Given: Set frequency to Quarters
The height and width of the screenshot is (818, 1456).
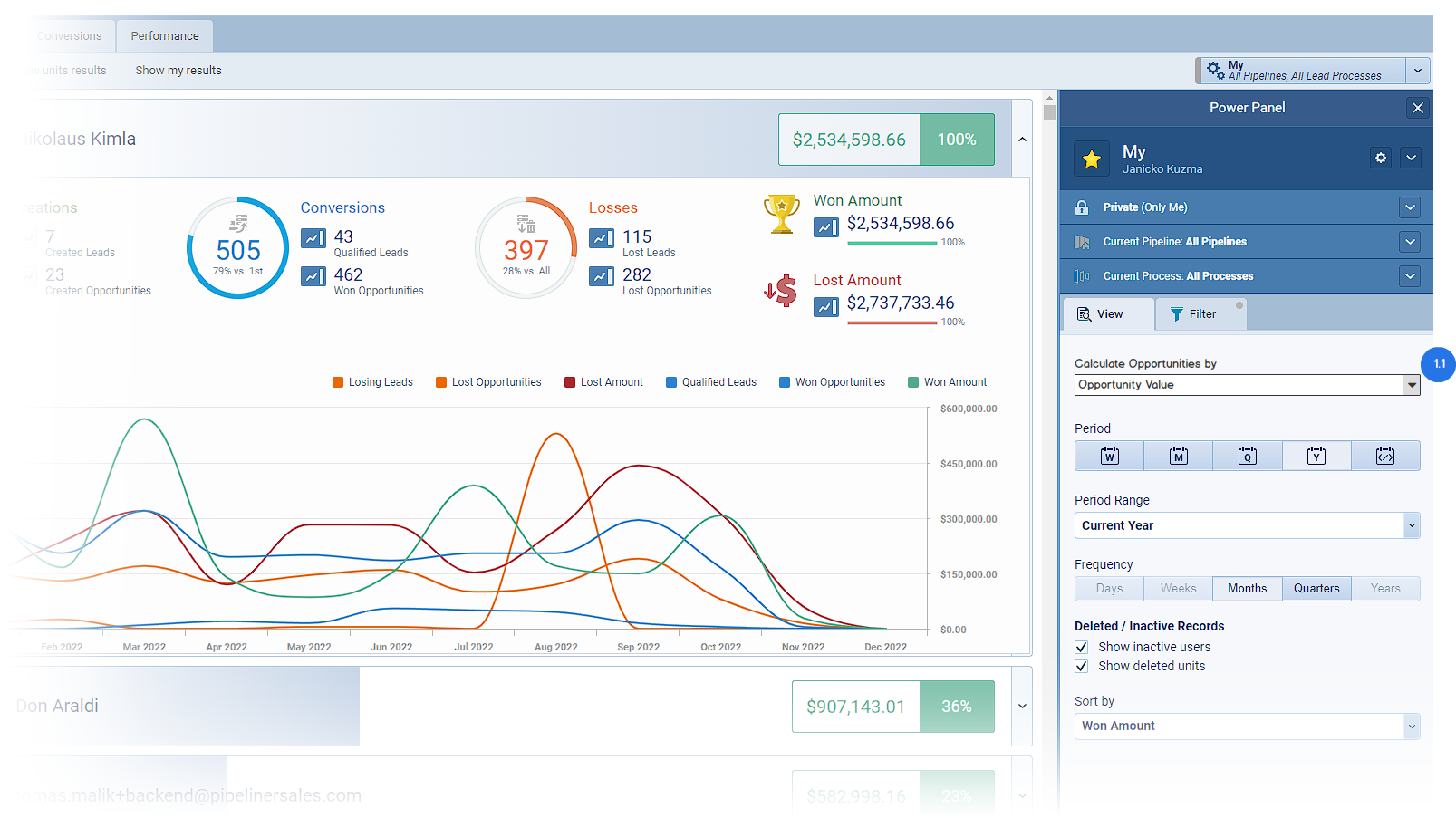Looking at the screenshot, I should click(1316, 589).
